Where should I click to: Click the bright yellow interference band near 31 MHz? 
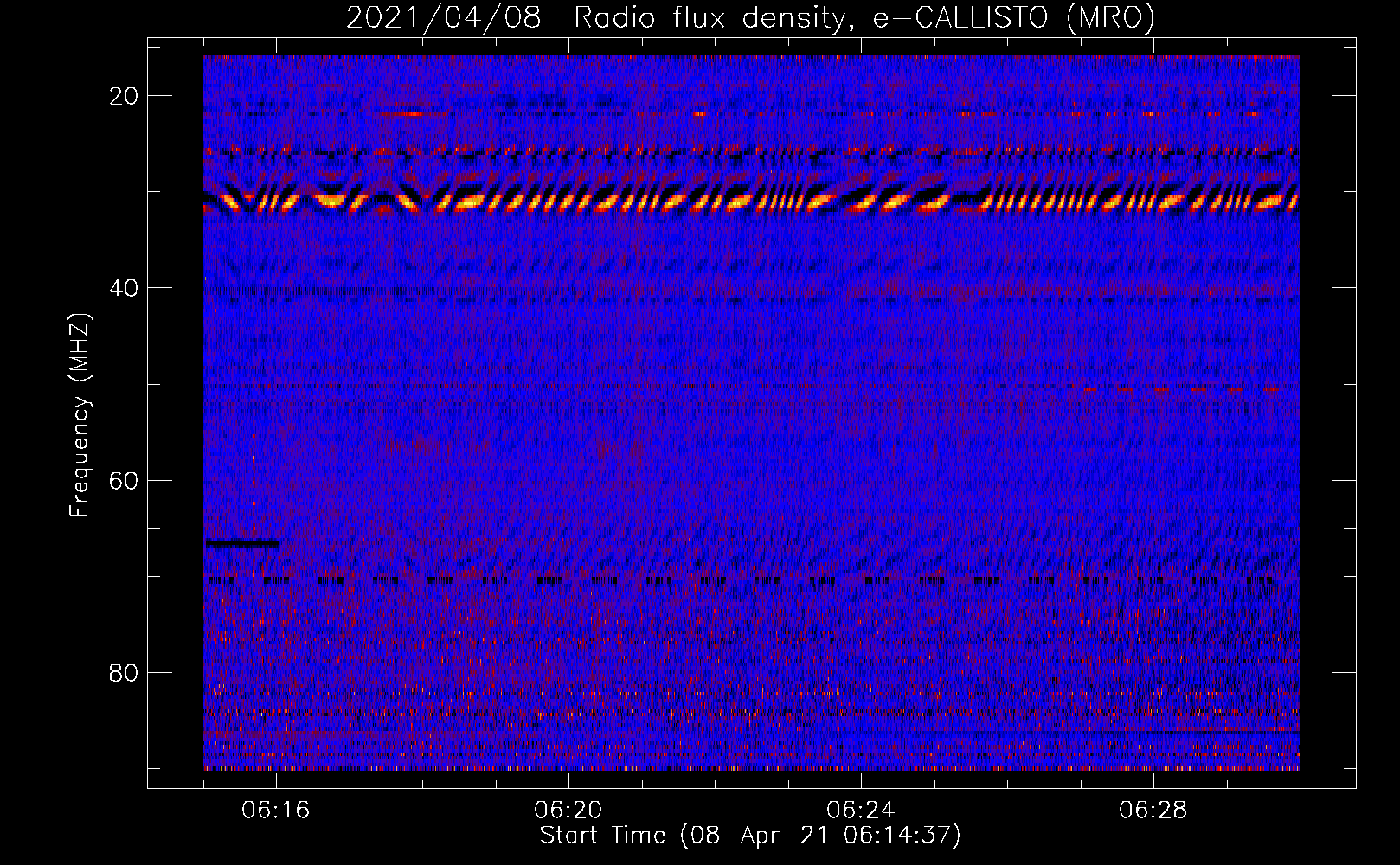click(751, 202)
